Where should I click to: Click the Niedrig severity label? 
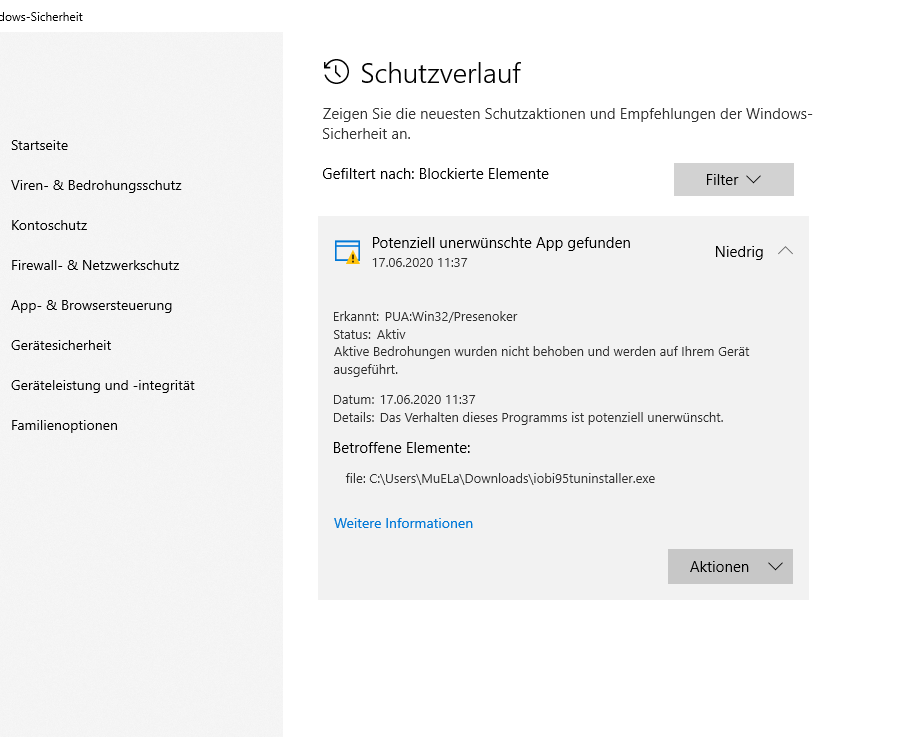pos(739,252)
